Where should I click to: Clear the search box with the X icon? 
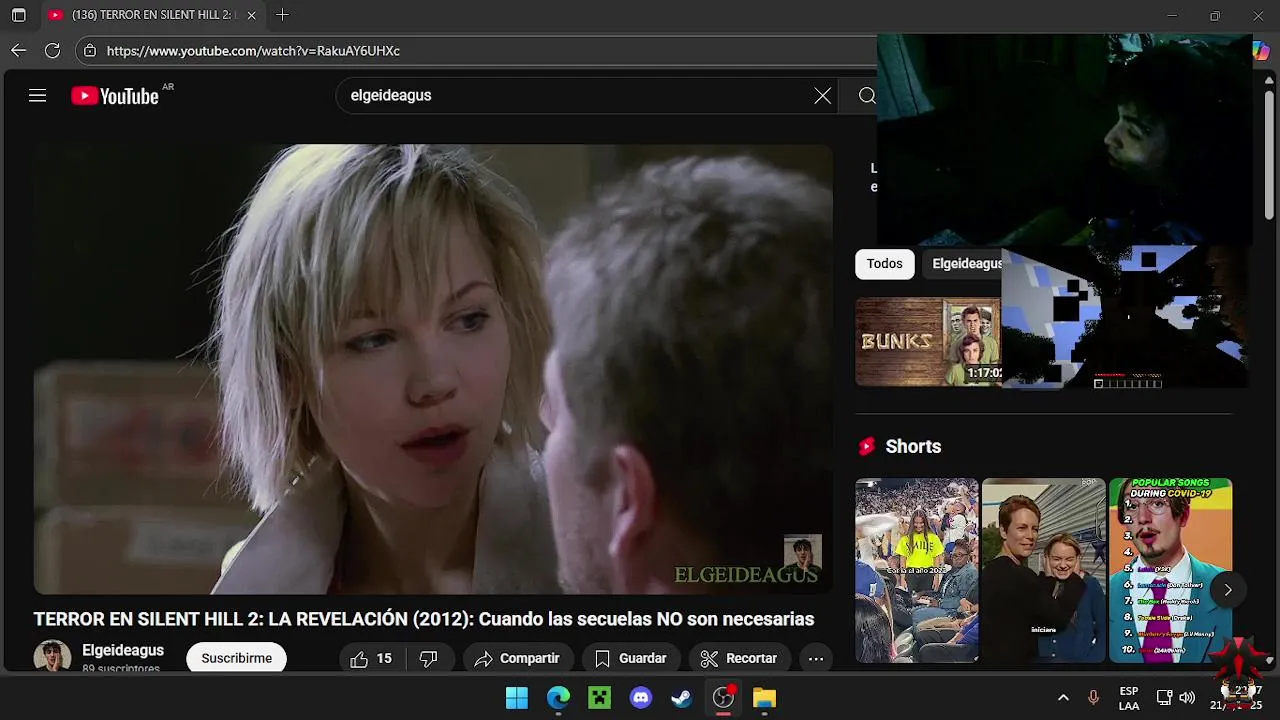coord(822,96)
